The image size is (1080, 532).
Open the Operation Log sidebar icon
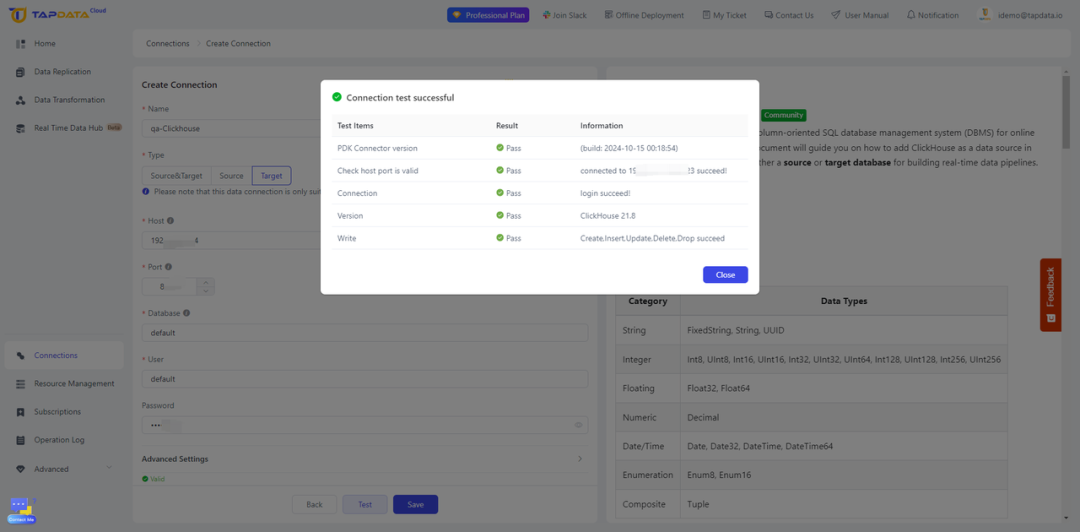[x=21, y=440]
